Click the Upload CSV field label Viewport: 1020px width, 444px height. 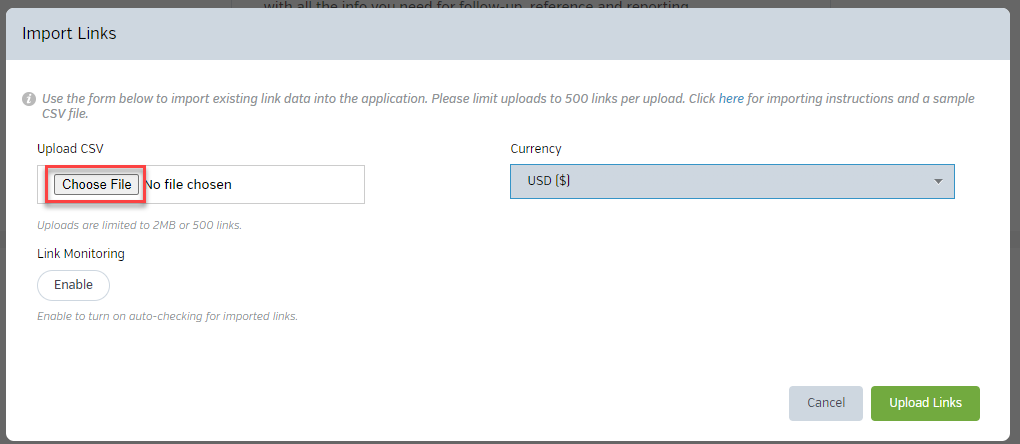coord(70,149)
